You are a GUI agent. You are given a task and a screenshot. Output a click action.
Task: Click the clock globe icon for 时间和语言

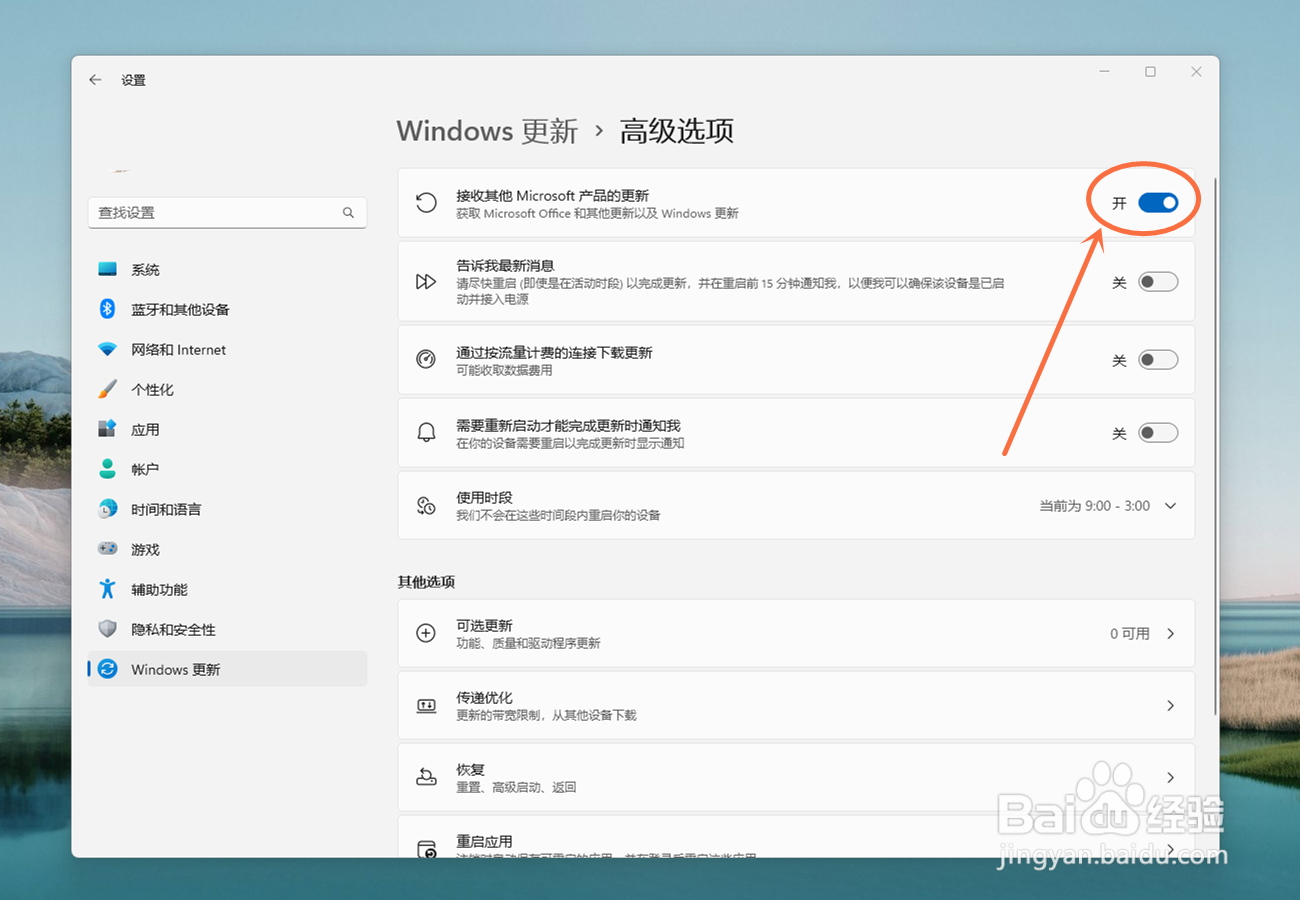point(108,509)
